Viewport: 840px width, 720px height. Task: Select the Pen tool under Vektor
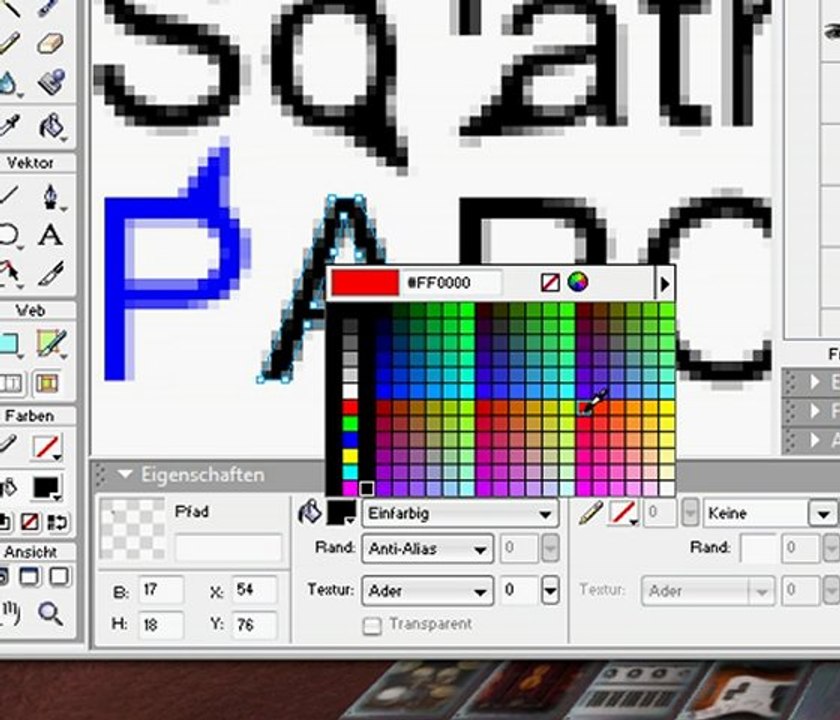(x=51, y=197)
